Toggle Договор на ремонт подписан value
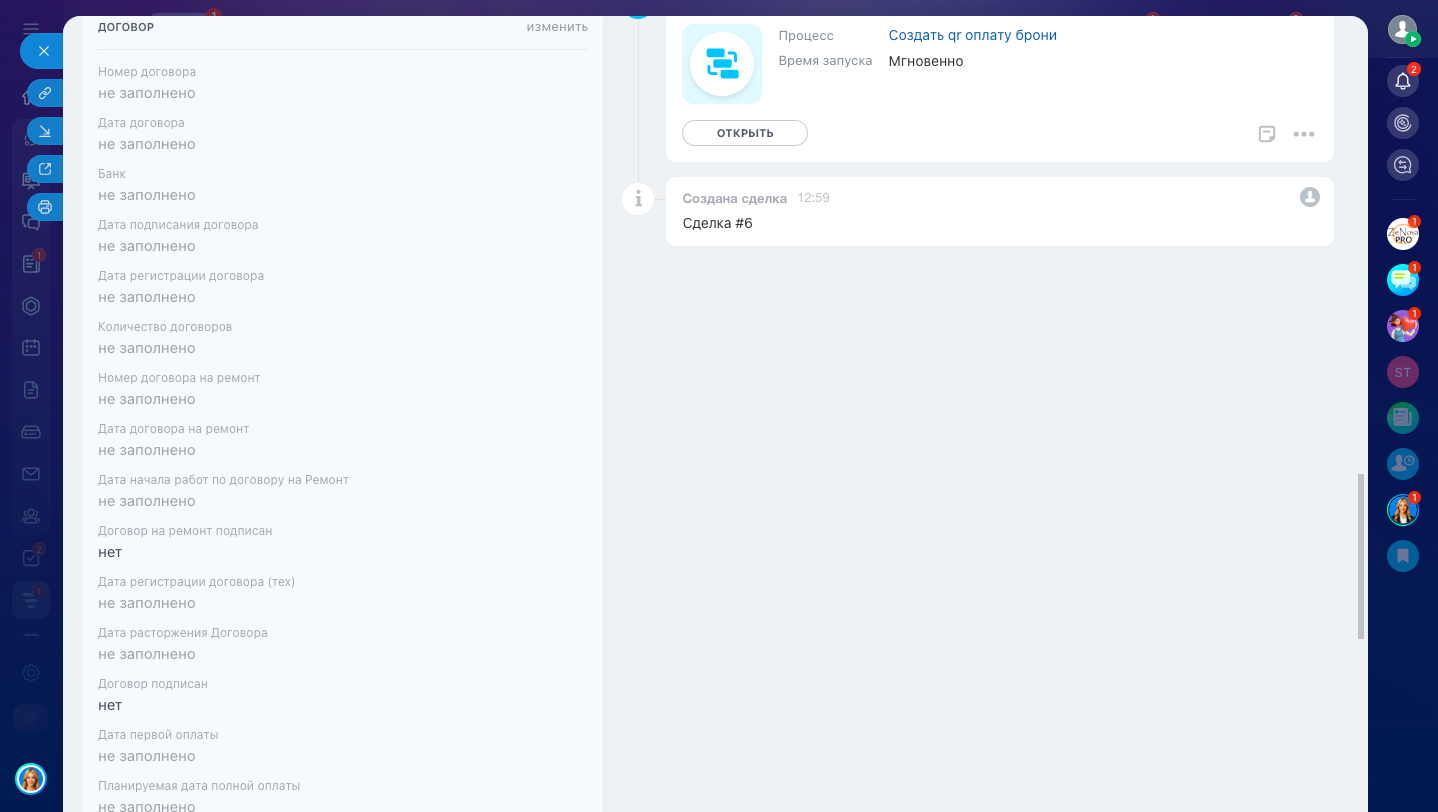1438x812 pixels. pos(110,552)
